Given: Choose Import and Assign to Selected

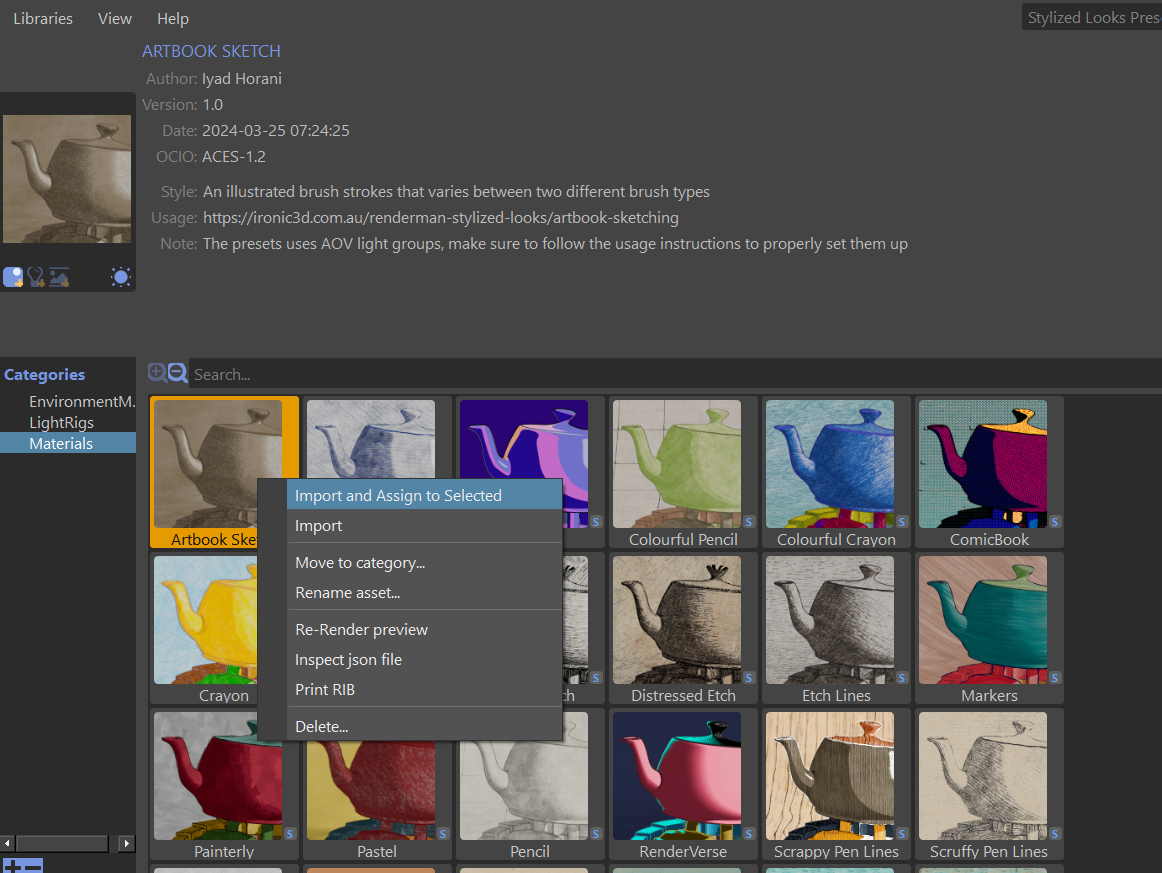Looking at the screenshot, I should pos(425,495).
